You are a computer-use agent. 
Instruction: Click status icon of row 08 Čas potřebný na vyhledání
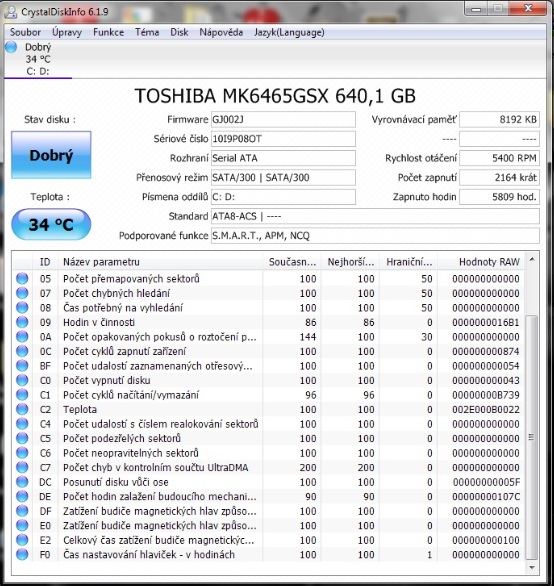point(22,308)
